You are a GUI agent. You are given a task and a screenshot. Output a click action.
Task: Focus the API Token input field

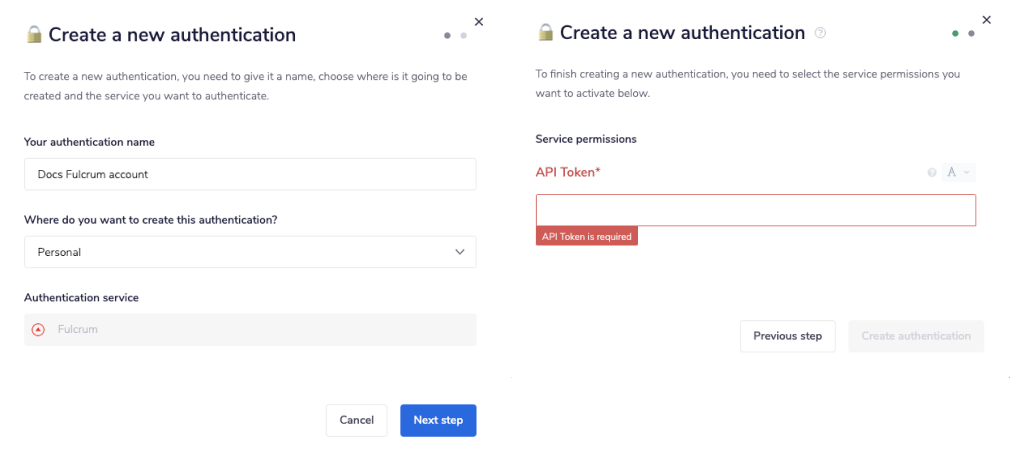(x=755, y=210)
